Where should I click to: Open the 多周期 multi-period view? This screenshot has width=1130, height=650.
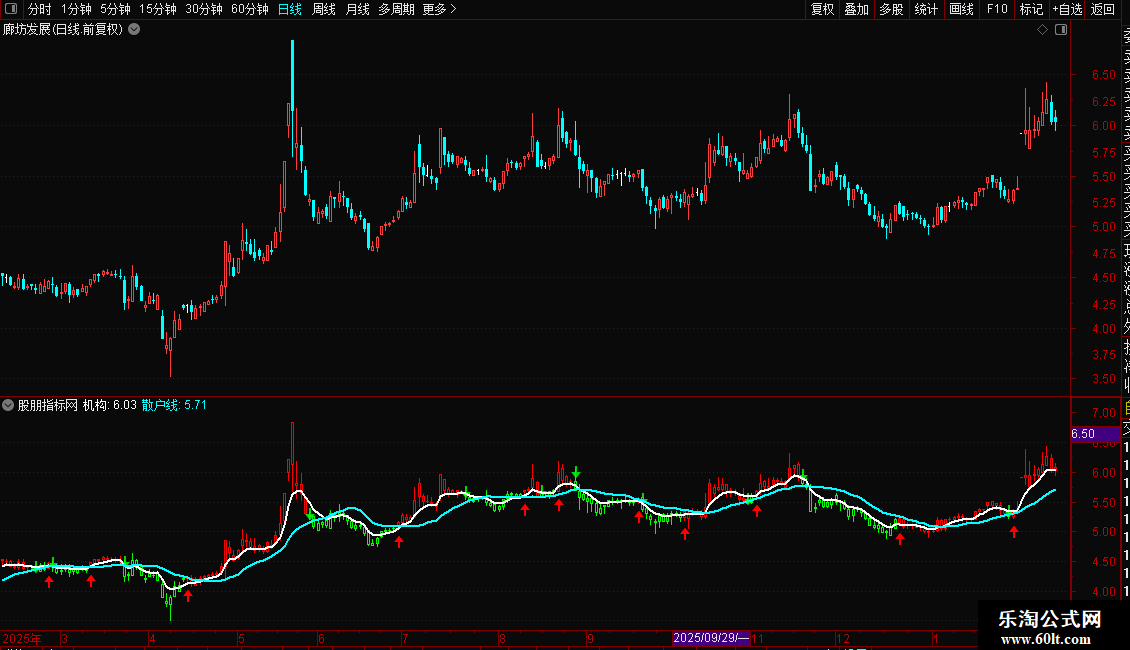tap(396, 9)
